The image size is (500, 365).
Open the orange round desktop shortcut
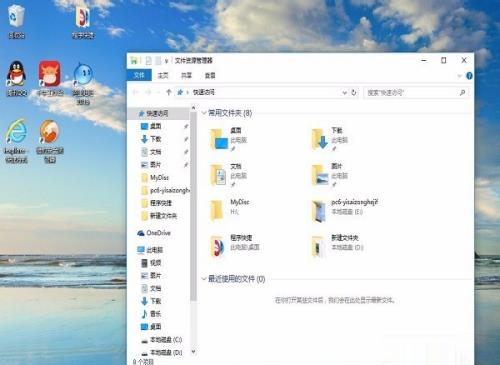[50, 141]
